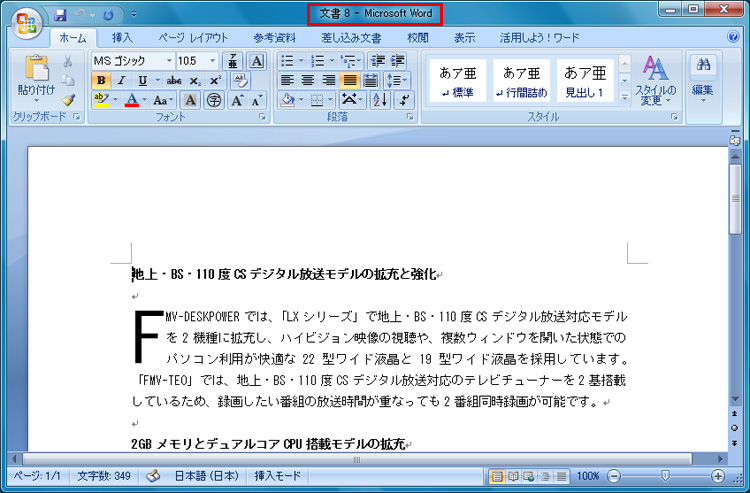Toggle subscript formatting
The width and height of the screenshot is (750, 493).
[x=194, y=80]
